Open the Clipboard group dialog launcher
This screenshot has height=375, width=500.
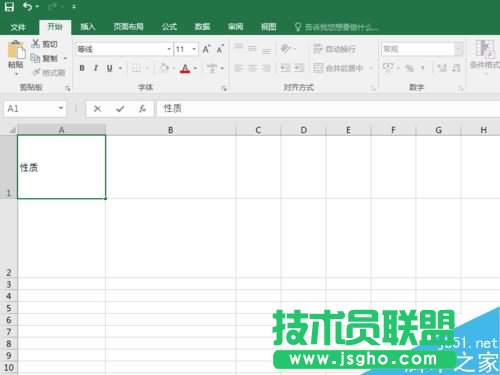(68, 88)
